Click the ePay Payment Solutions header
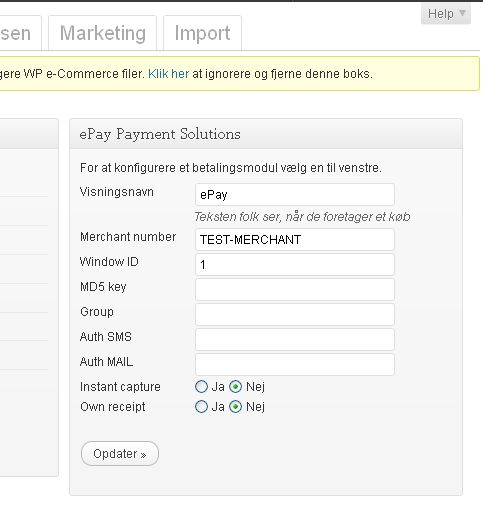The width and height of the screenshot is (483, 528). coord(266,134)
